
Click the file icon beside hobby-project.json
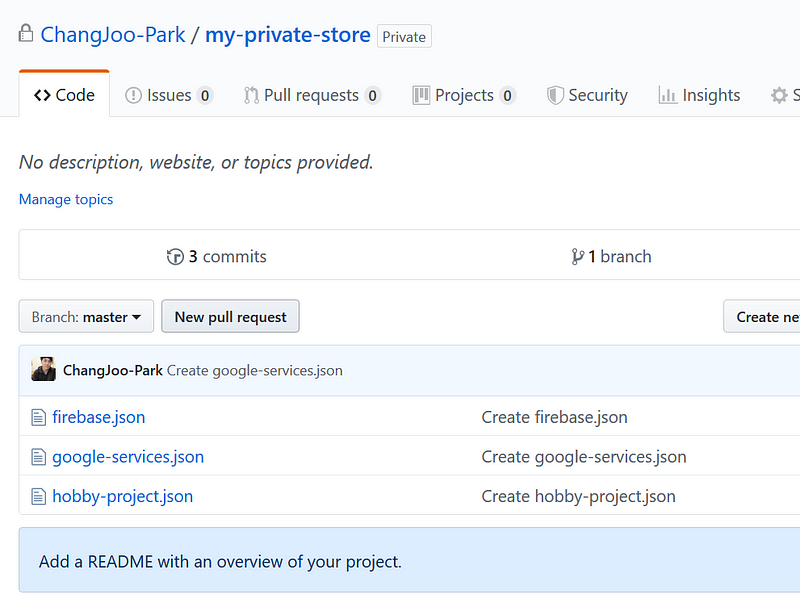(x=37, y=495)
